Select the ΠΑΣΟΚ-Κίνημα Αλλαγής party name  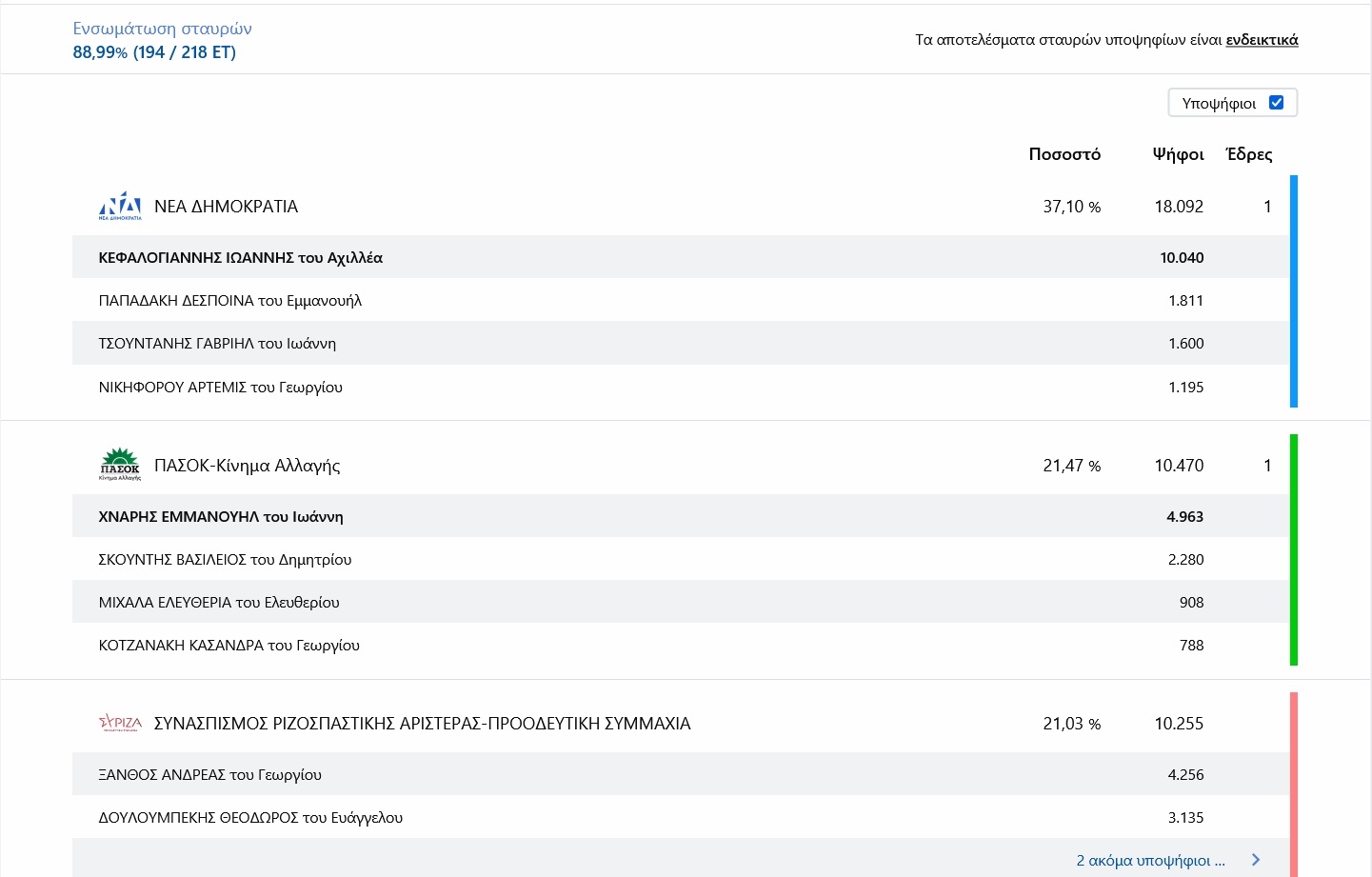pos(247,466)
